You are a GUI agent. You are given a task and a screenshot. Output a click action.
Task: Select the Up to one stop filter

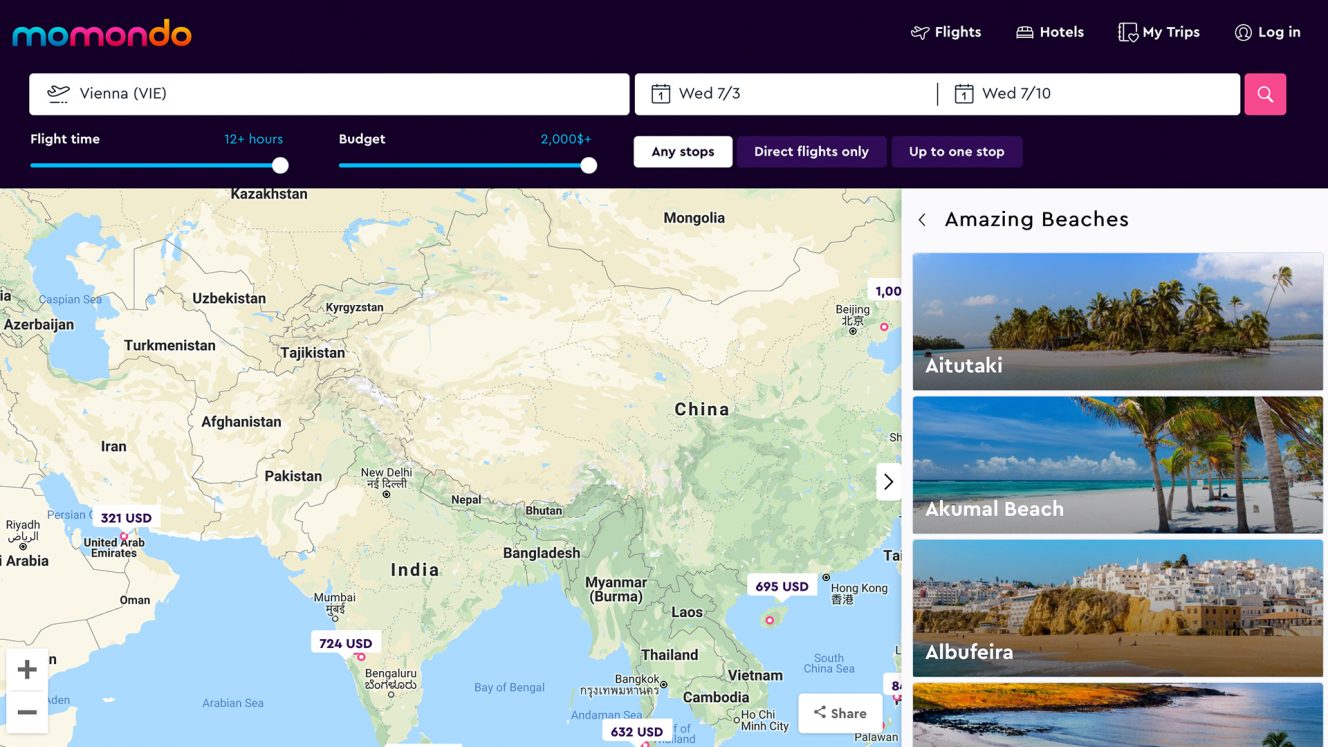click(x=956, y=152)
